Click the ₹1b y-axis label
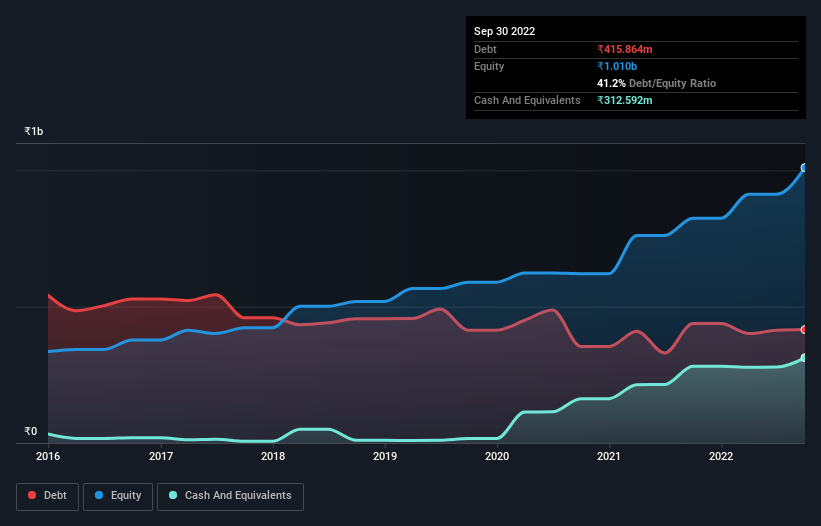821x526 pixels. tap(34, 131)
